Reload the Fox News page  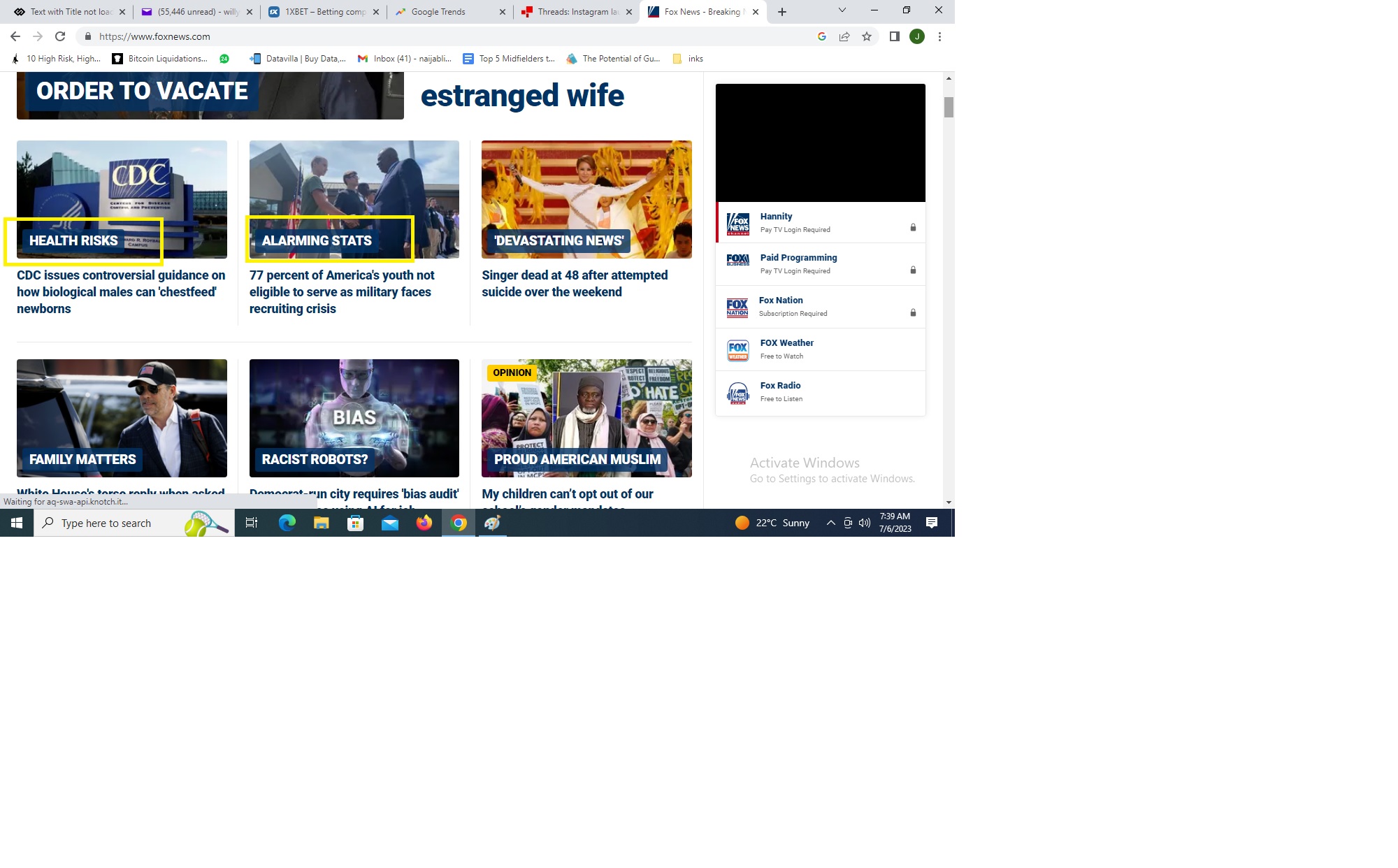click(x=60, y=36)
